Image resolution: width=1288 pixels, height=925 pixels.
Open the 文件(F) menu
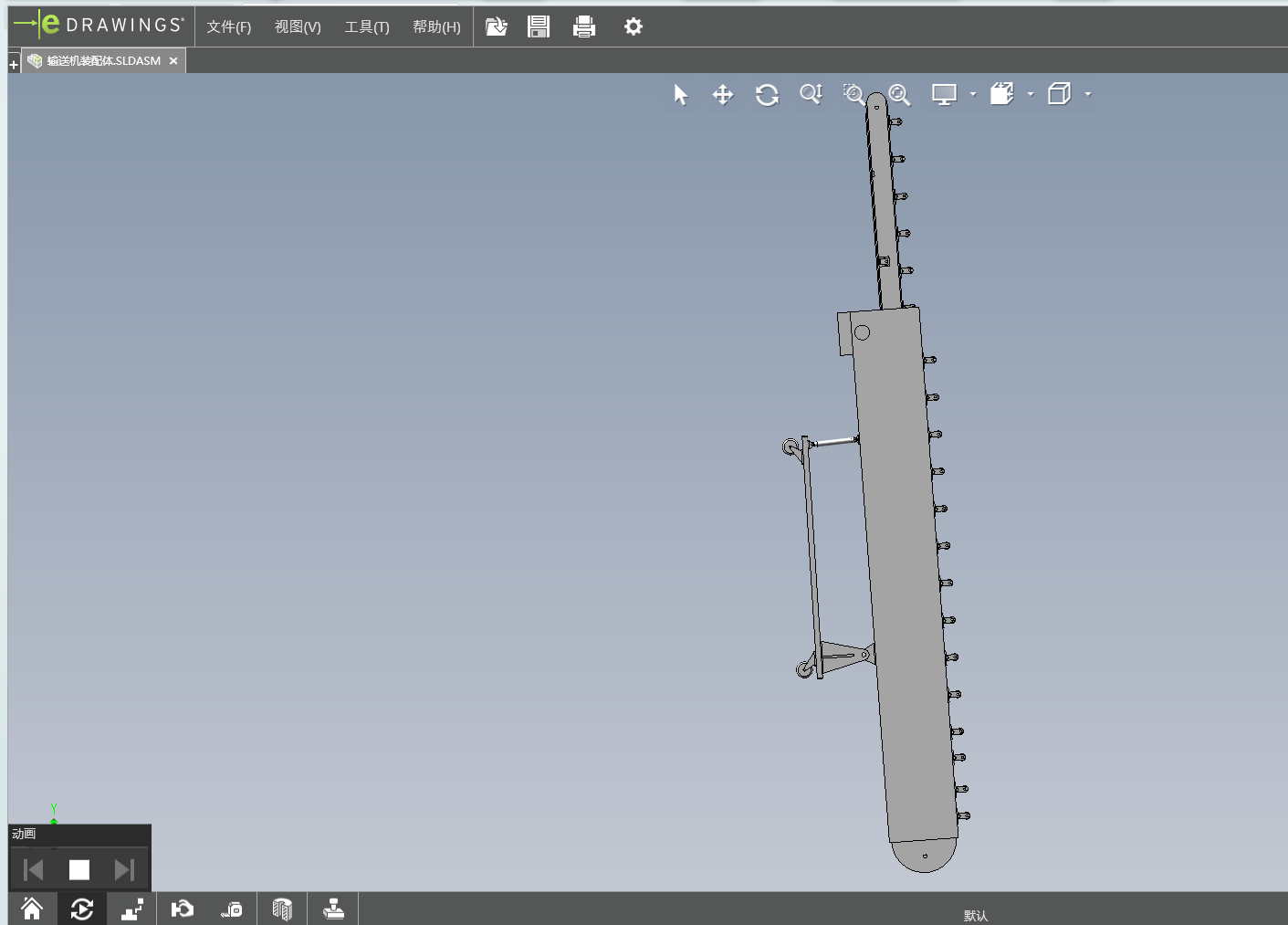pos(228,27)
